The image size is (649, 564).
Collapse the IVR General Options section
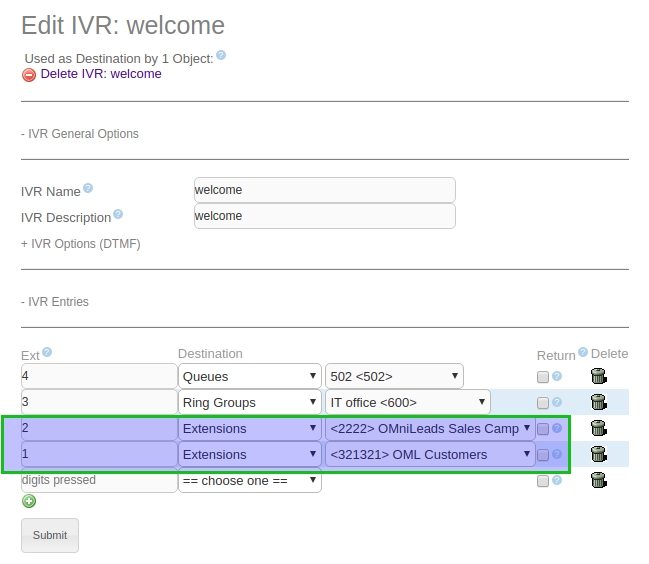(80, 134)
